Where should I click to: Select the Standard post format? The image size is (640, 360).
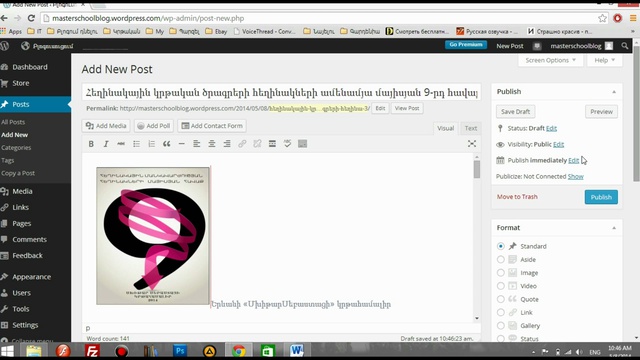(x=500, y=246)
